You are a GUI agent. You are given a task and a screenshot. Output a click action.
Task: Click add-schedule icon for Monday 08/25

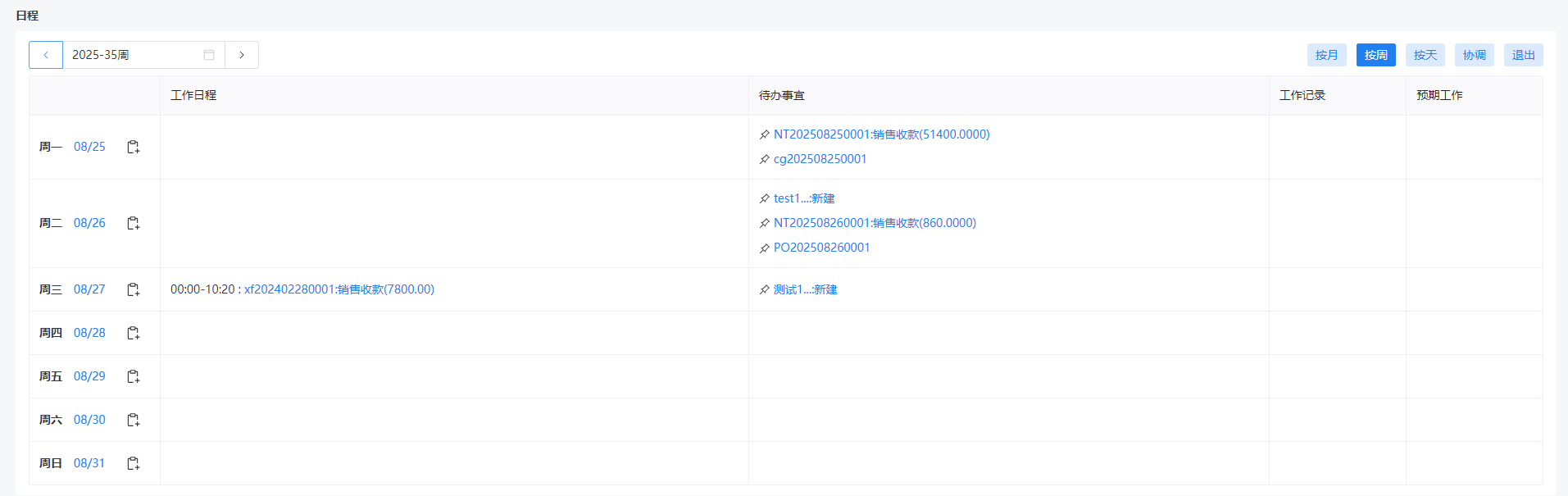tap(133, 147)
